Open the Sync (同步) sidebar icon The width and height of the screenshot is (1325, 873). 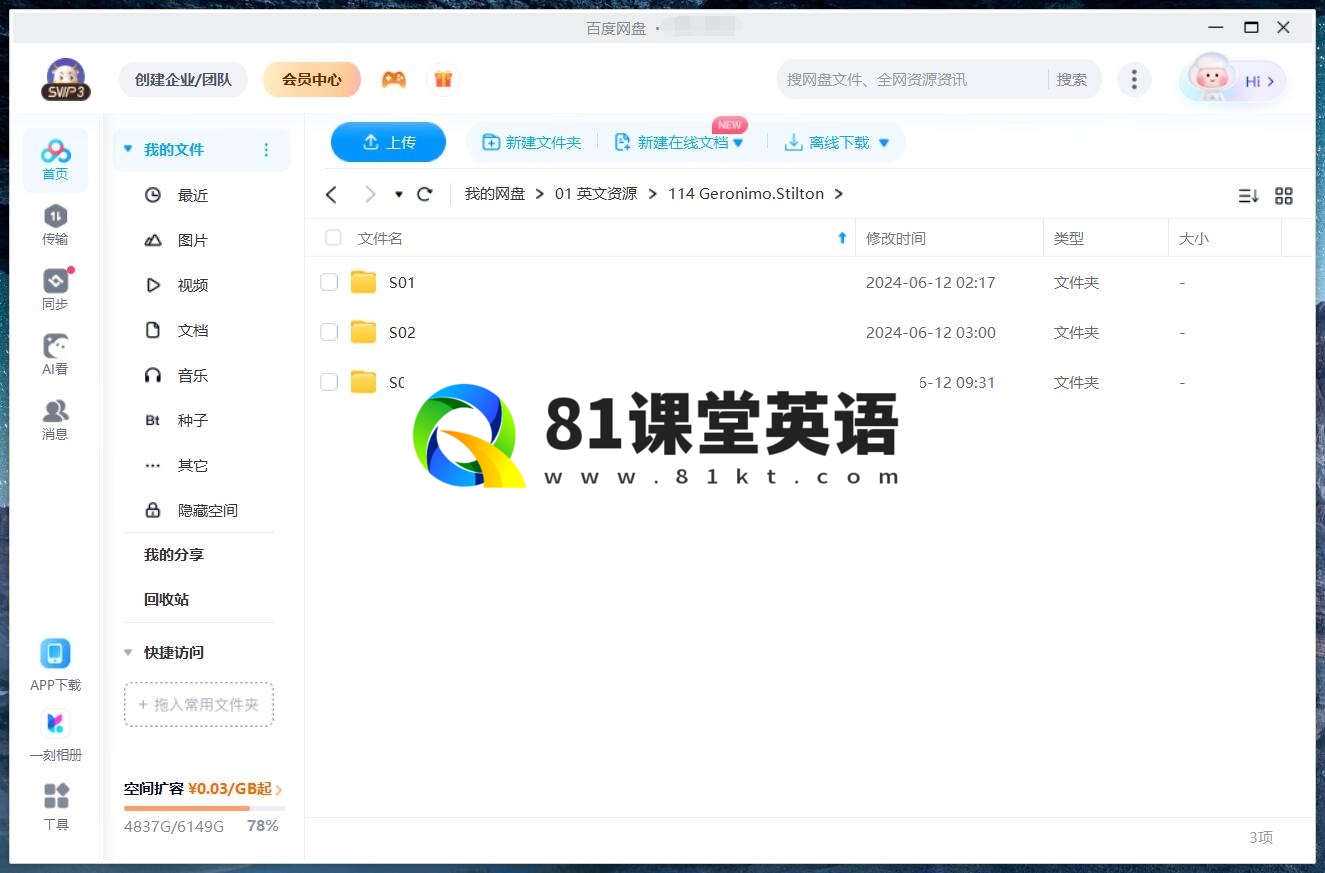pyautogui.click(x=55, y=290)
